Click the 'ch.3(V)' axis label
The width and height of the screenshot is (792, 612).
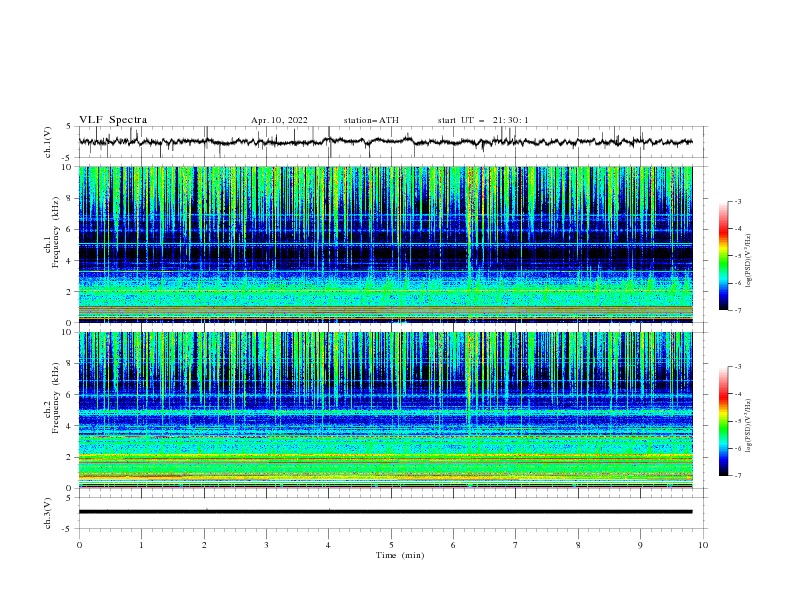click(x=48, y=513)
